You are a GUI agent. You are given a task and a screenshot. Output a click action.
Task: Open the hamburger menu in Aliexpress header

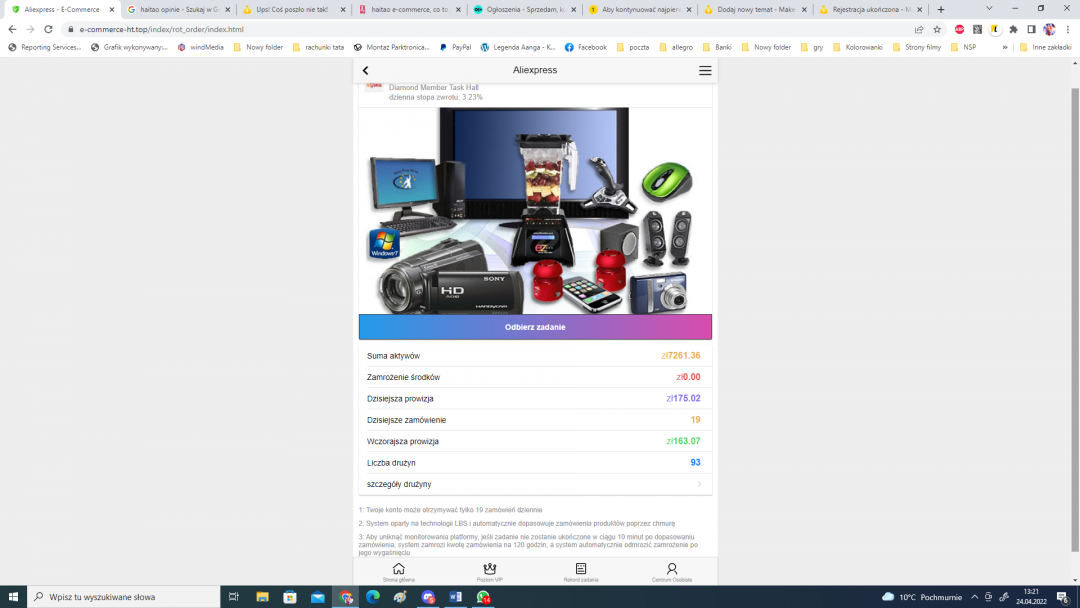(x=705, y=71)
